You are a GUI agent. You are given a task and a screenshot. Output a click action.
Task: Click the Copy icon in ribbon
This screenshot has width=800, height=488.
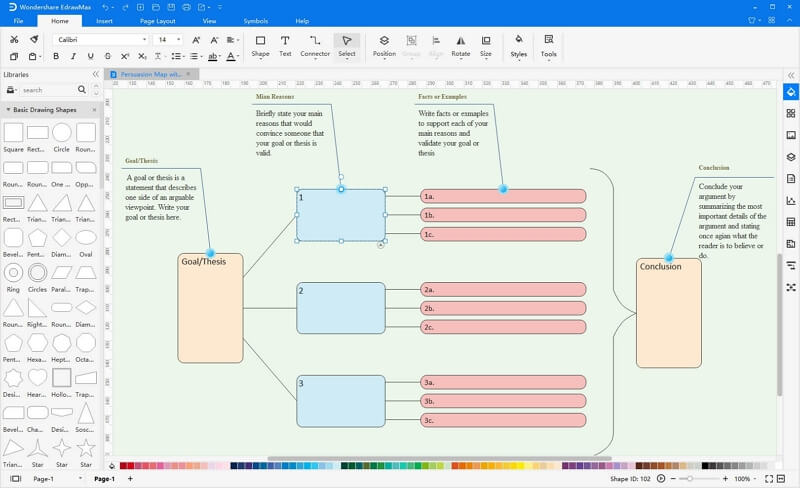(14, 56)
